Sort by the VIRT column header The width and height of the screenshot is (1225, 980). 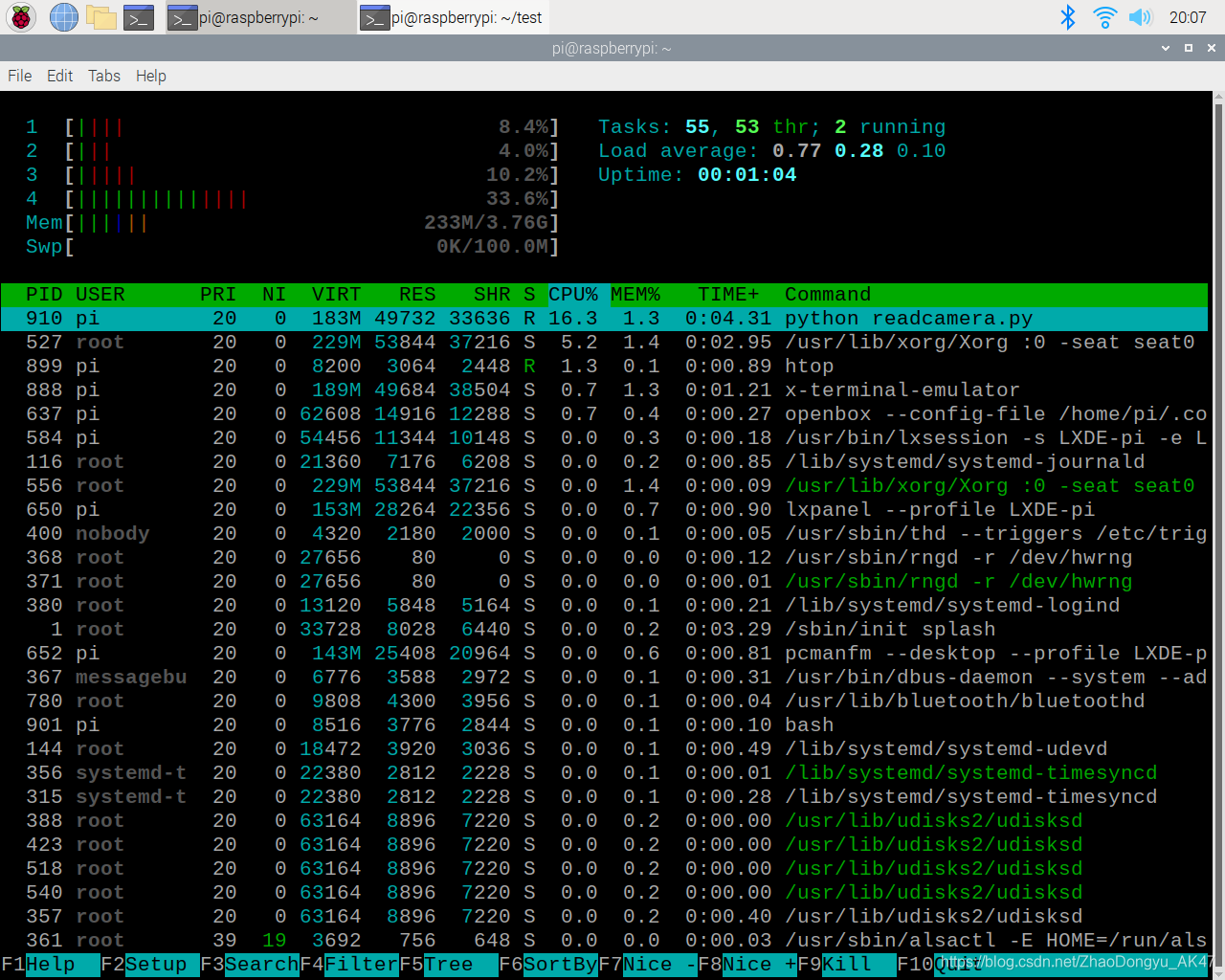337,295
